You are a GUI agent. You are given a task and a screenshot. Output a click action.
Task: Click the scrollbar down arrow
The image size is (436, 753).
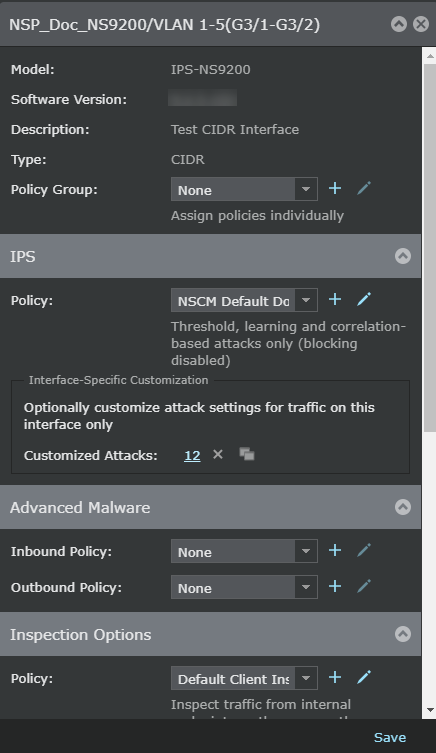click(430, 710)
